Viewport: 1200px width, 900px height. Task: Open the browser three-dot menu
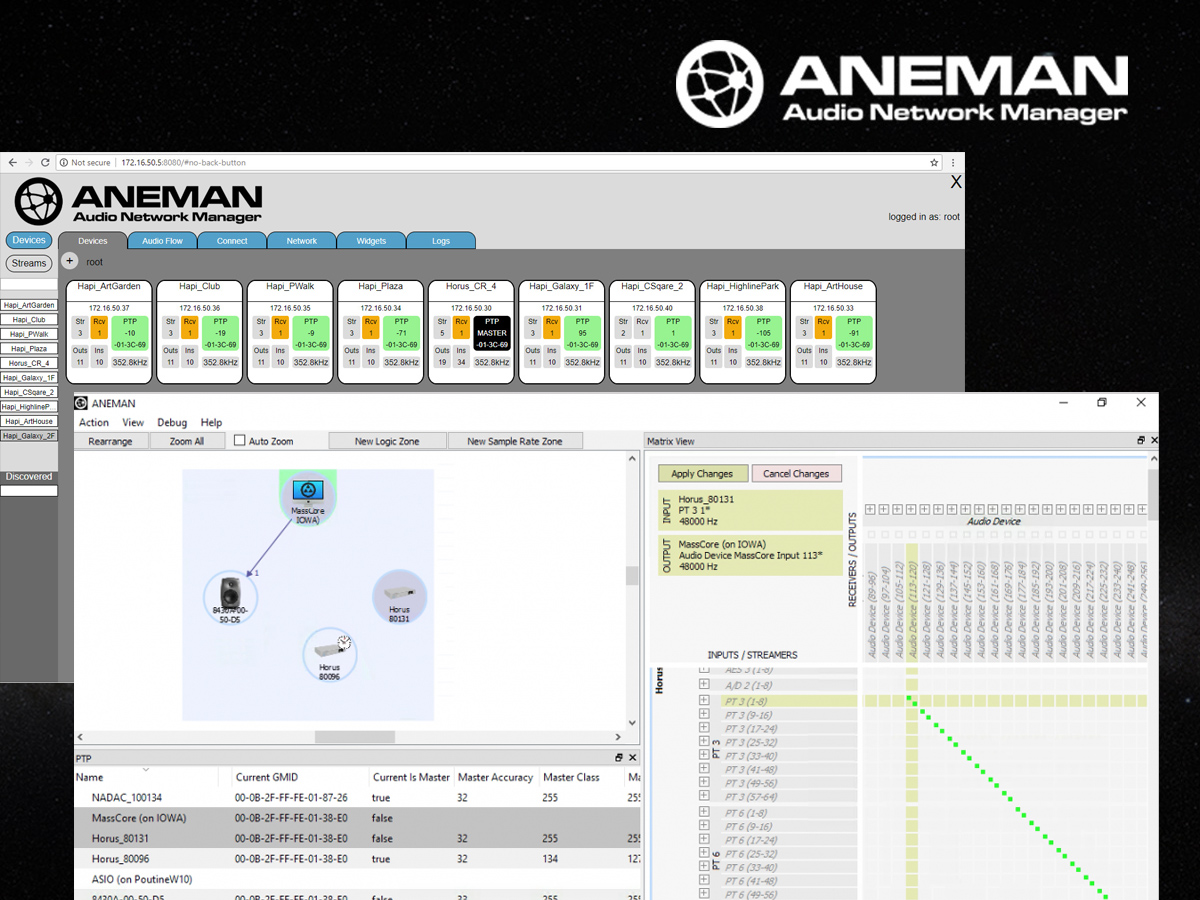click(x=954, y=162)
